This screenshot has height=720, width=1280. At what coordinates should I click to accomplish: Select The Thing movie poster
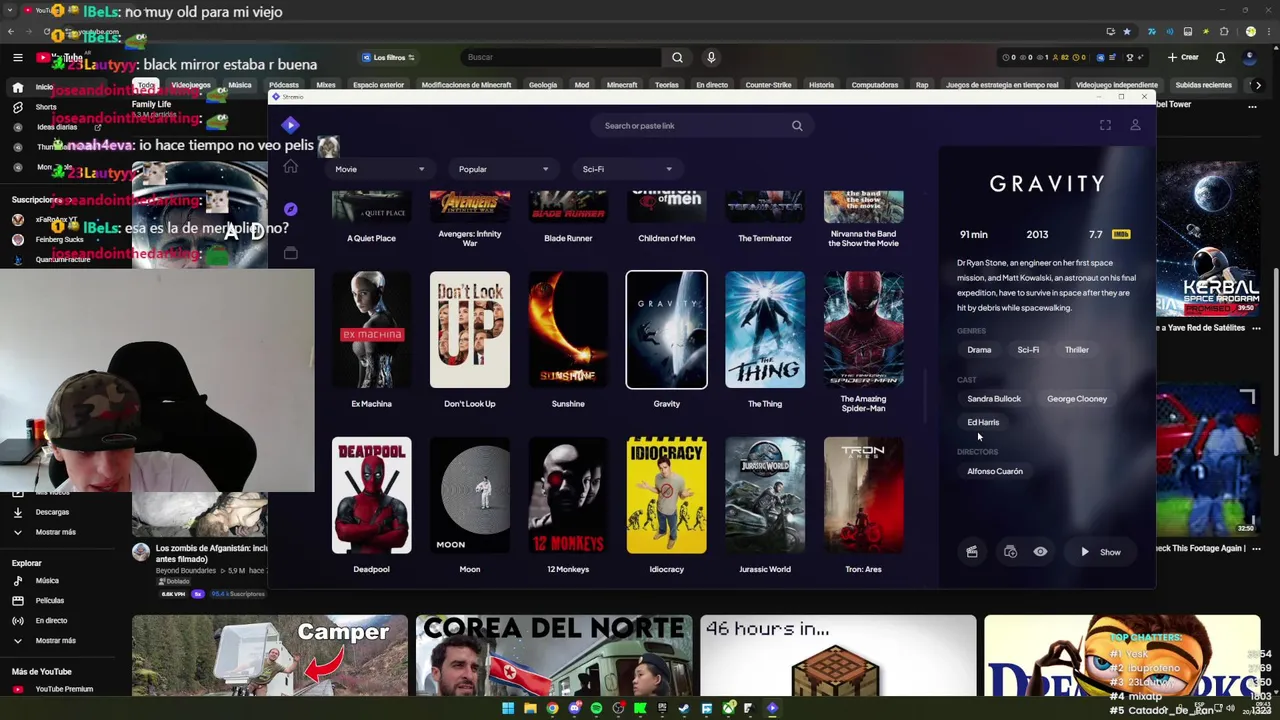click(765, 330)
